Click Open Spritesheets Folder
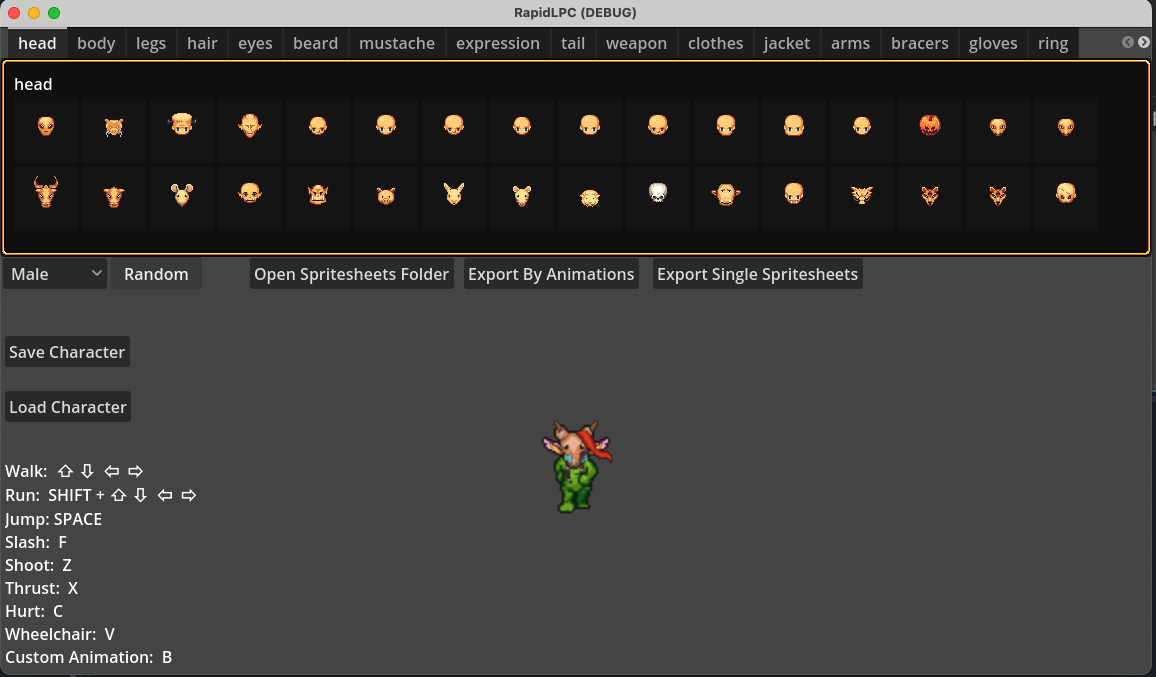Screen dimensions: 1156x677 pos(352,274)
